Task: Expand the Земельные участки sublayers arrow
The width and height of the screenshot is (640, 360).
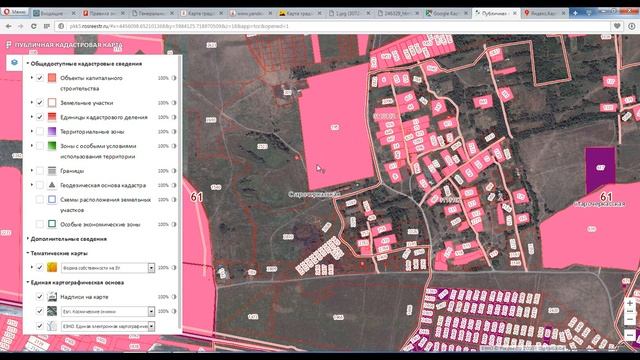Action: (x=32, y=102)
